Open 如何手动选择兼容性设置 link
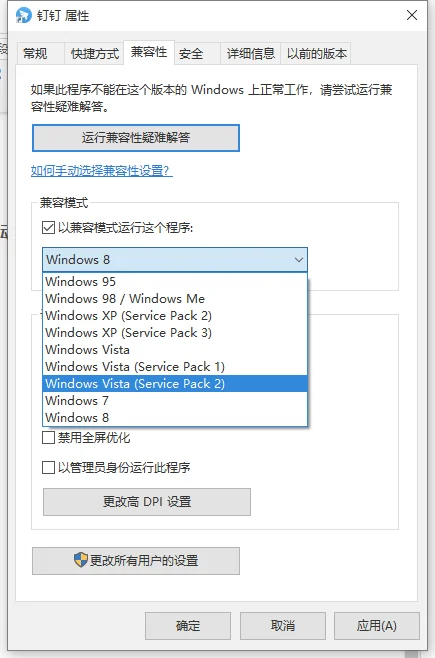Viewport: 435px width, 658px height. 102,171
